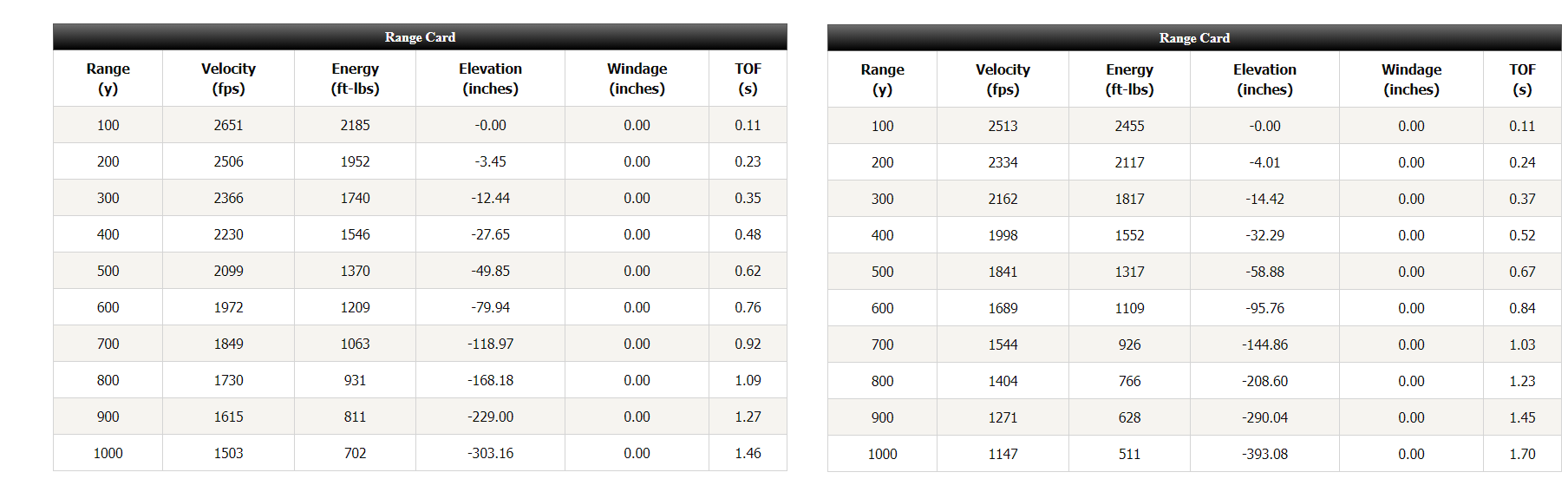Click the right Range Card title bar
This screenshot has width=1568, height=479.
coord(1194,37)
